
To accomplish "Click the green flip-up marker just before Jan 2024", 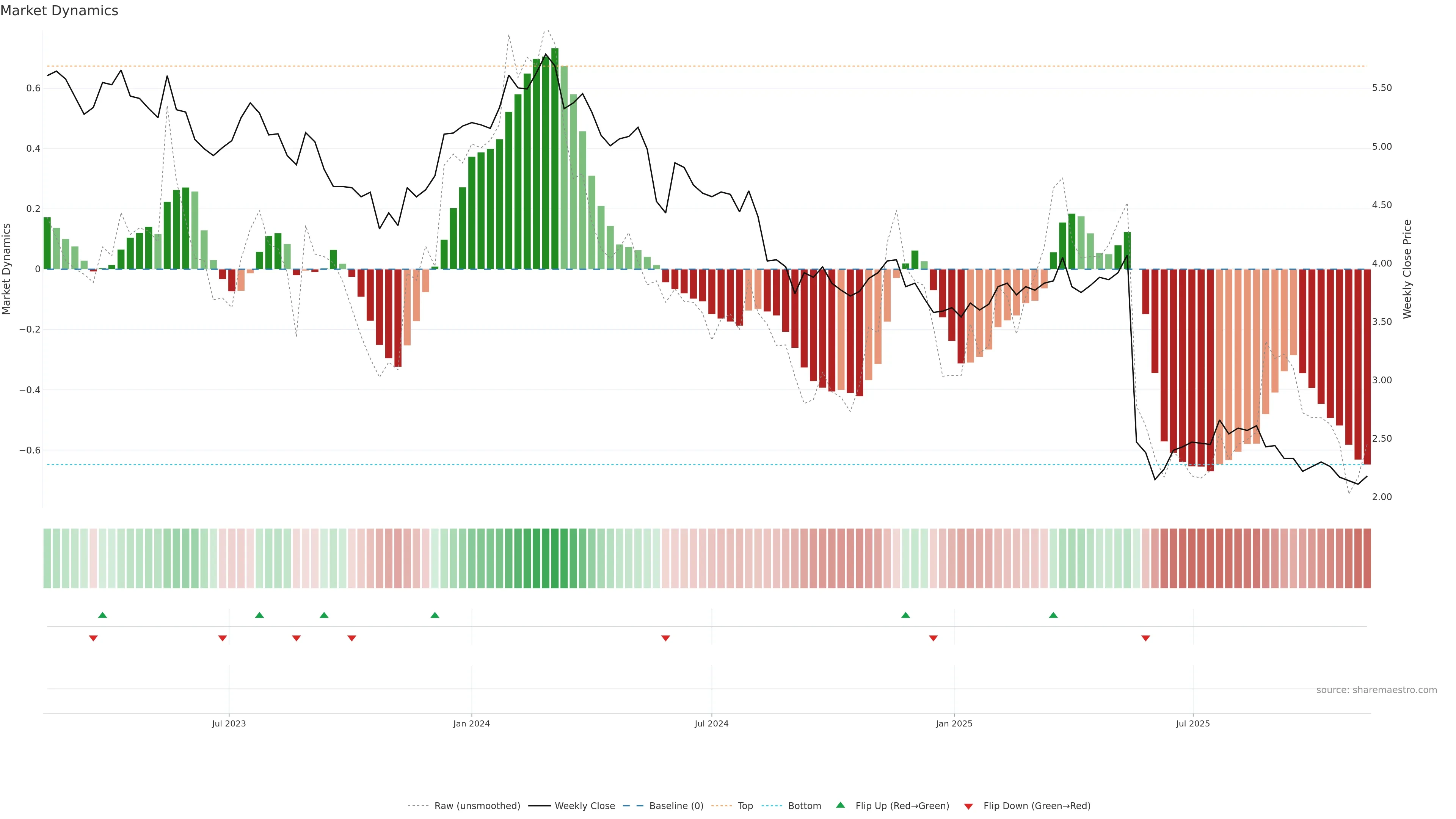I will click(435, 615).
